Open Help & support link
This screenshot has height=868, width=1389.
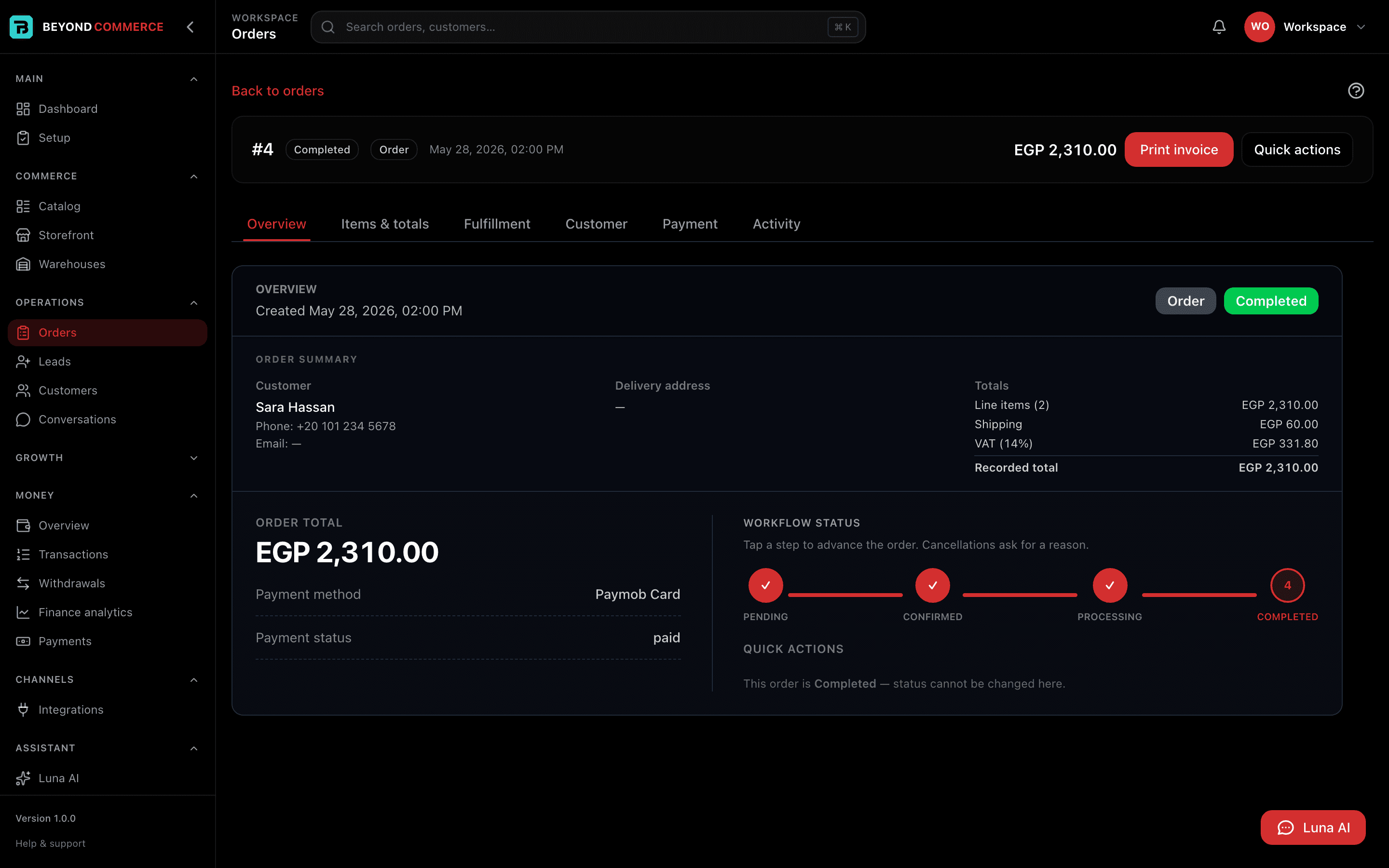point(51,843)
